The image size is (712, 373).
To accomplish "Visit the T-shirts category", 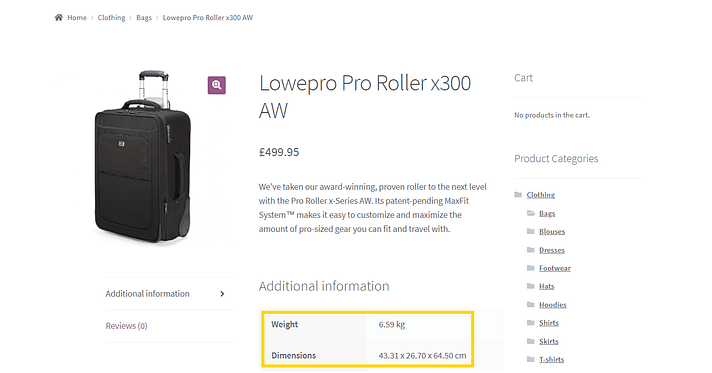I will [x=551, y=359].
